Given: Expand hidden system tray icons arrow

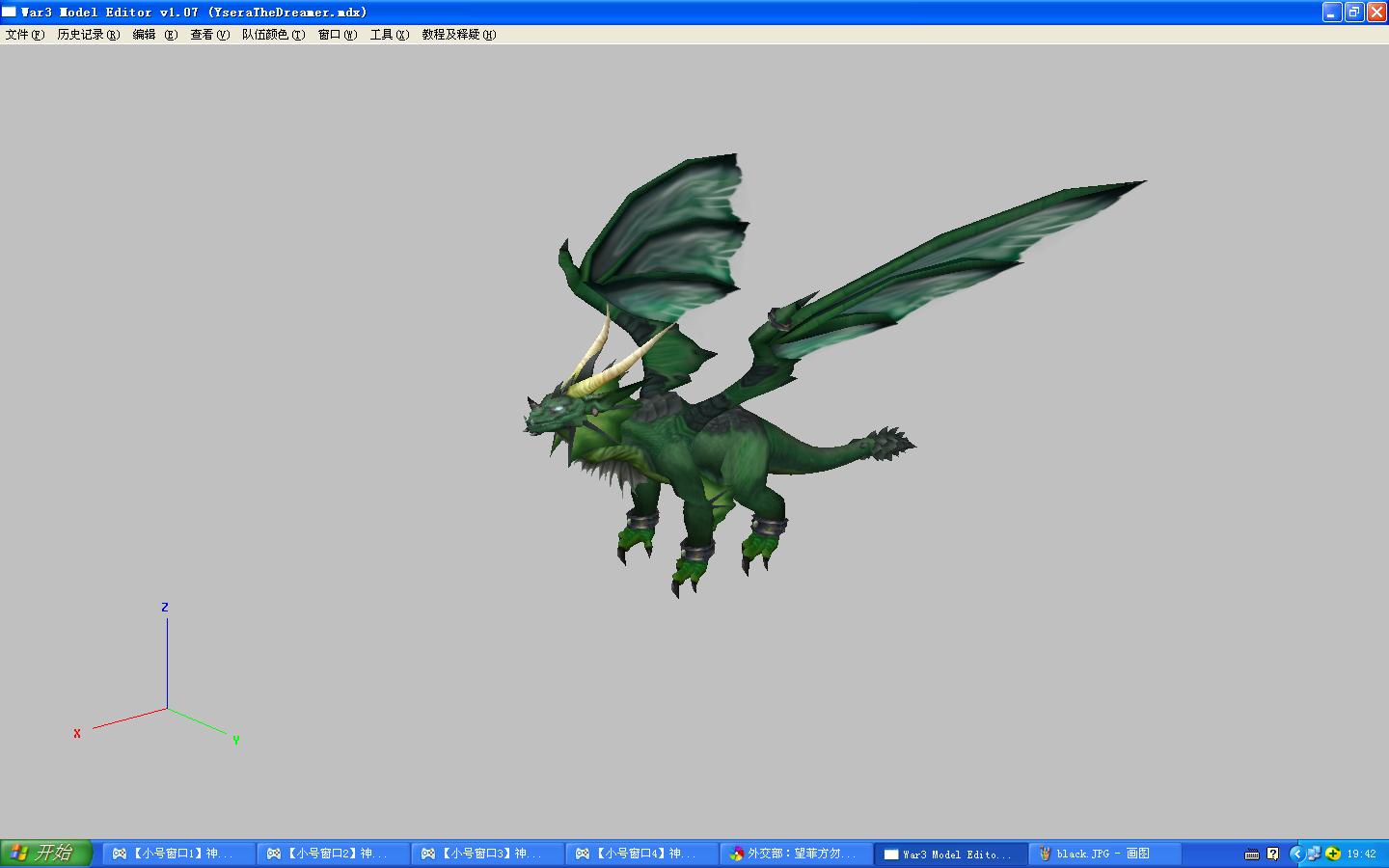Looking at the screenshot, I should [x=1296, y=854].
